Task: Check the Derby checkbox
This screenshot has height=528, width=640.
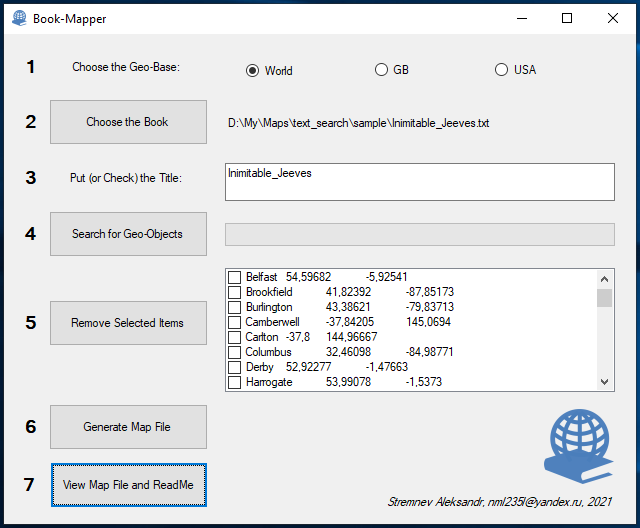Action: [234, 367]
